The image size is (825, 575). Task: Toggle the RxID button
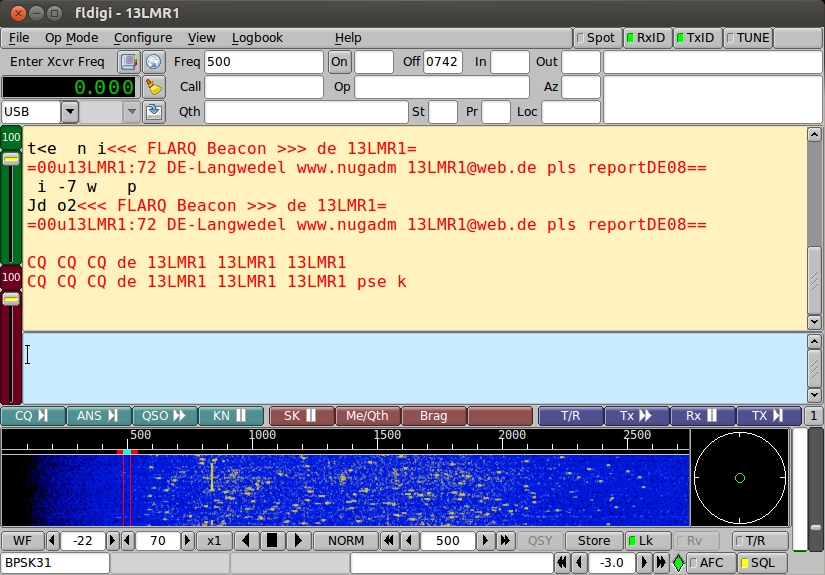coord(645,38)
